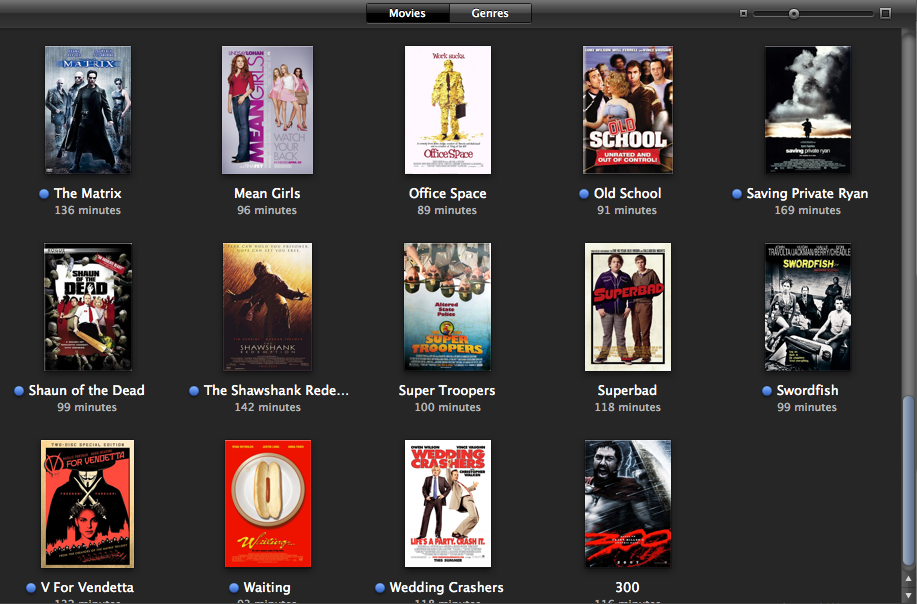Screen dimensions: 917x604
Task: Click '118 minutes' under Superbad
Action: pyautogui.click(x=628, y=408)
